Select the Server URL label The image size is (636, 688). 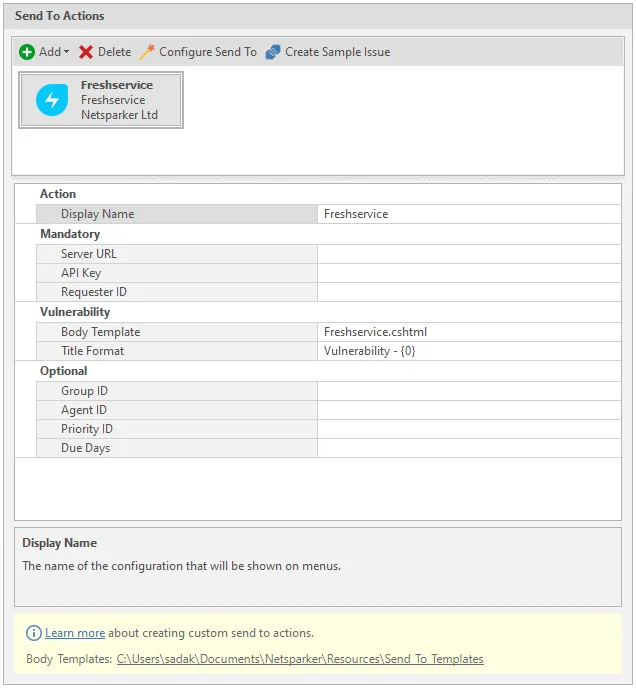click(x=89, y=254)
